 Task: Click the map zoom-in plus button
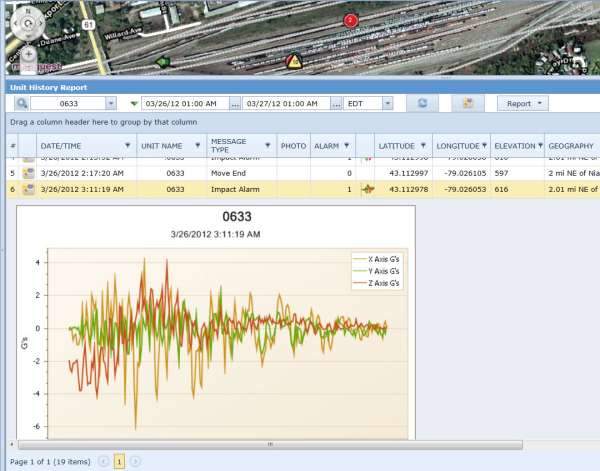pyautogui.click(x=29, y=54)
